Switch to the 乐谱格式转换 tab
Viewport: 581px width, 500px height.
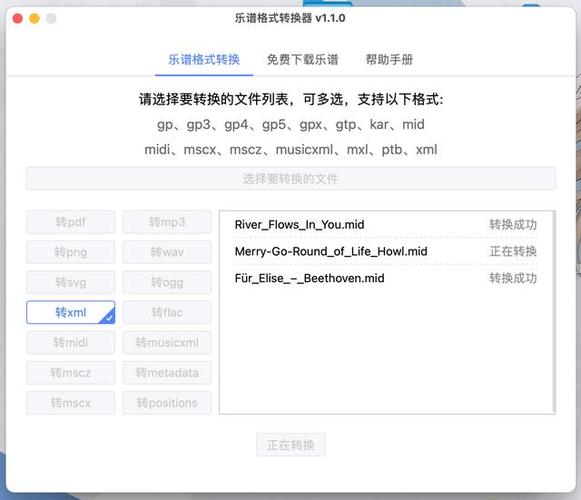coord(204,60)
